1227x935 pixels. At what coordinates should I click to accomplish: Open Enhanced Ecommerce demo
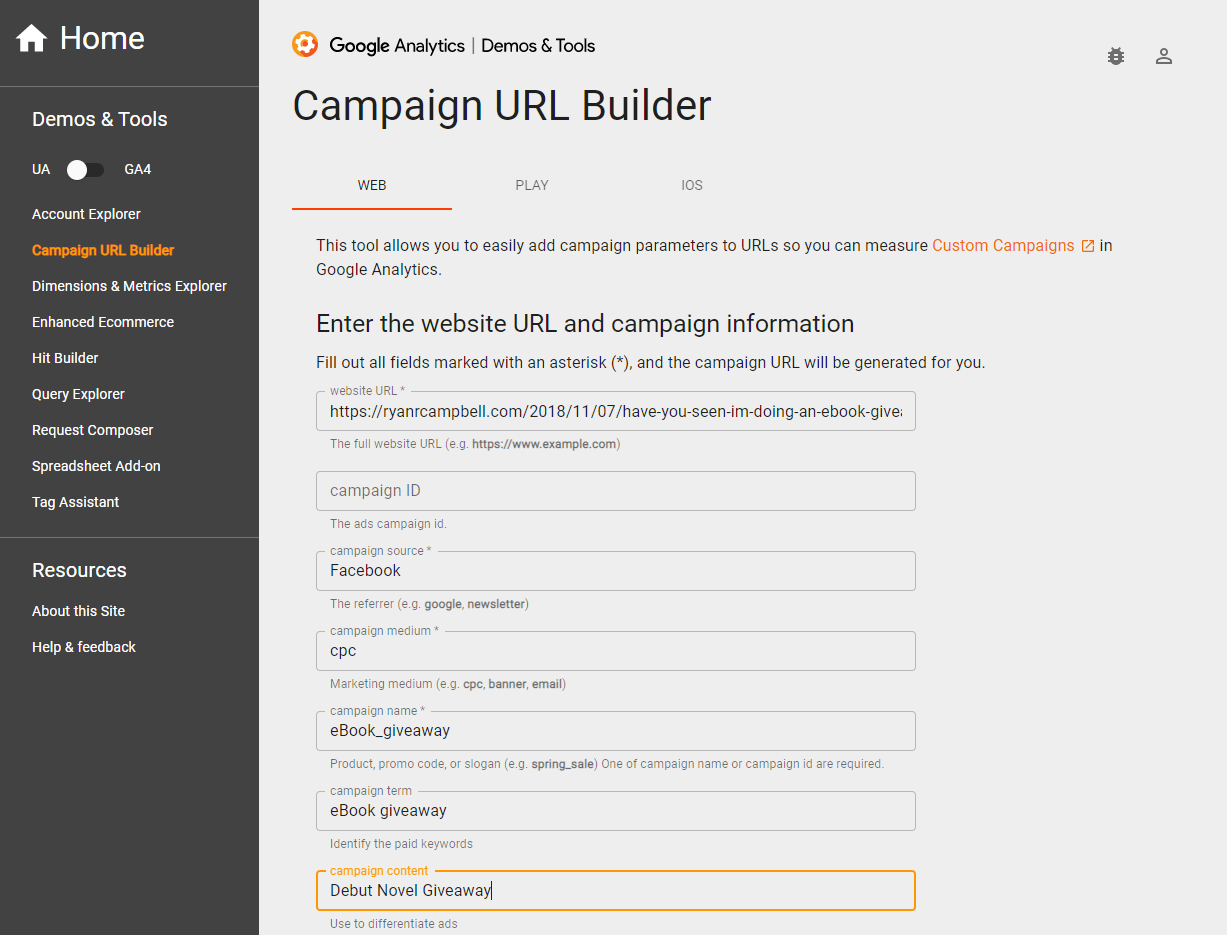tap(103, 322)
